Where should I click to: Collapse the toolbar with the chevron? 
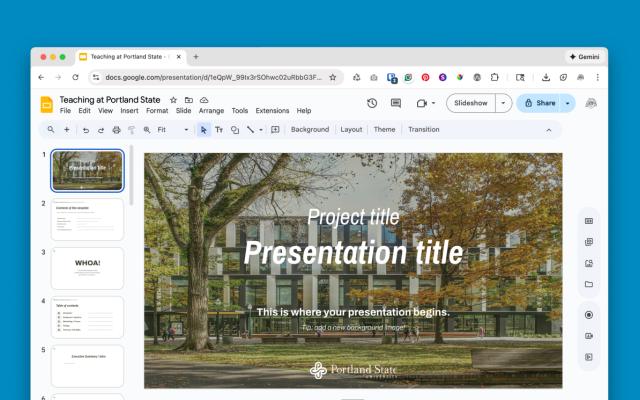click(549, 130)
